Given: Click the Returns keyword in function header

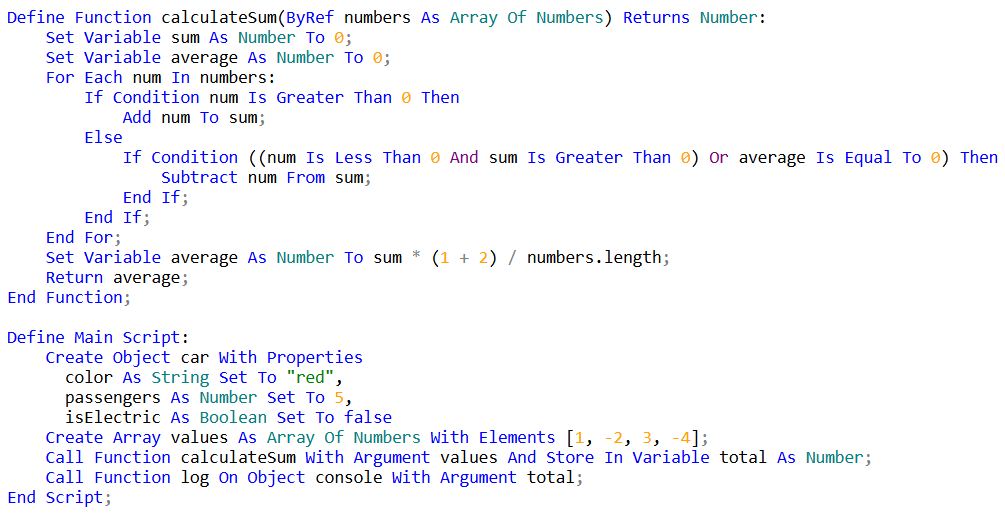Looking at the screenshot, I should [x=656, y=17].
